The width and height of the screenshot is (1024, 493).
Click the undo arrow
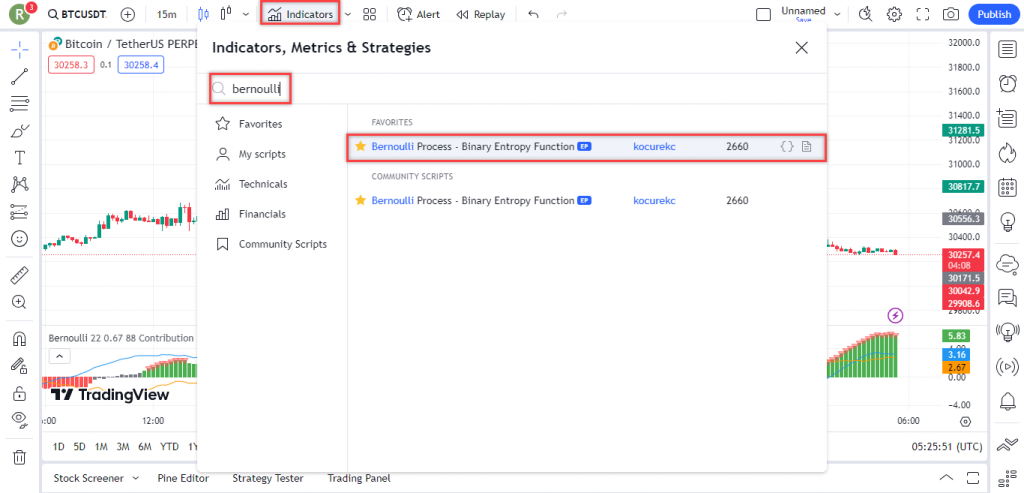tap(533, 14)
